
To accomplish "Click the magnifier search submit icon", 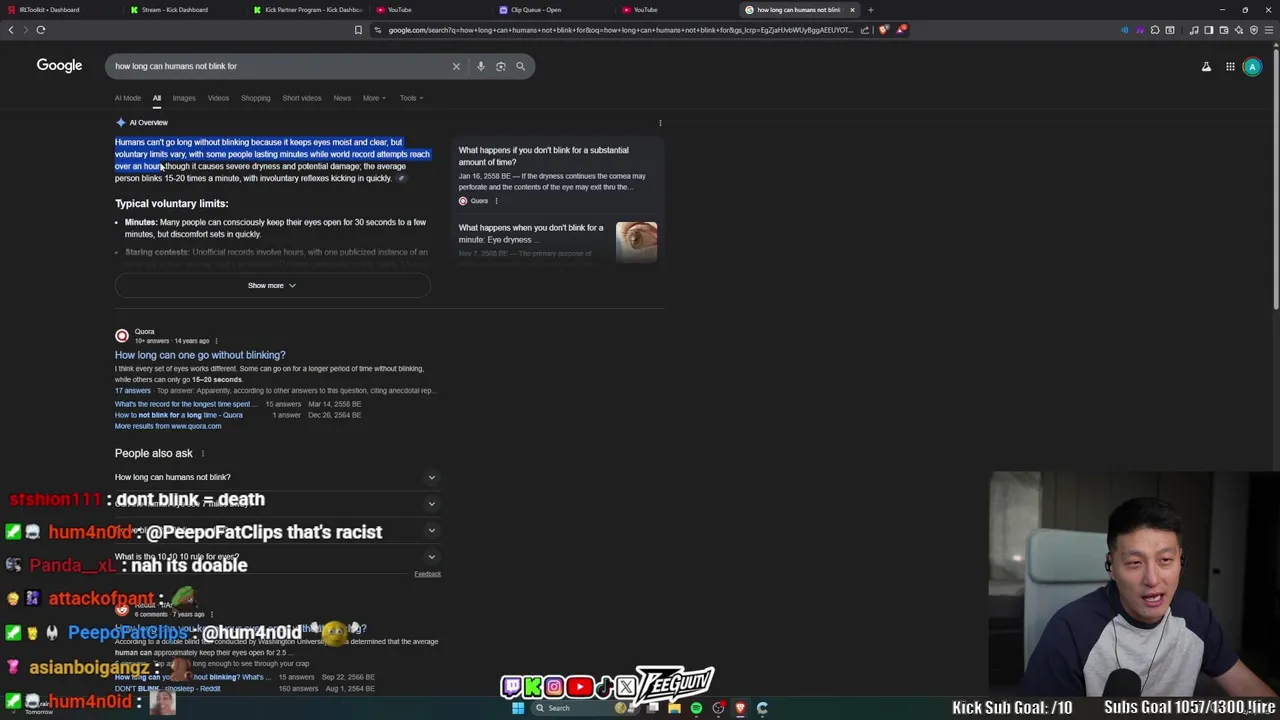I will pyautogui.click(x=520, y=66).
